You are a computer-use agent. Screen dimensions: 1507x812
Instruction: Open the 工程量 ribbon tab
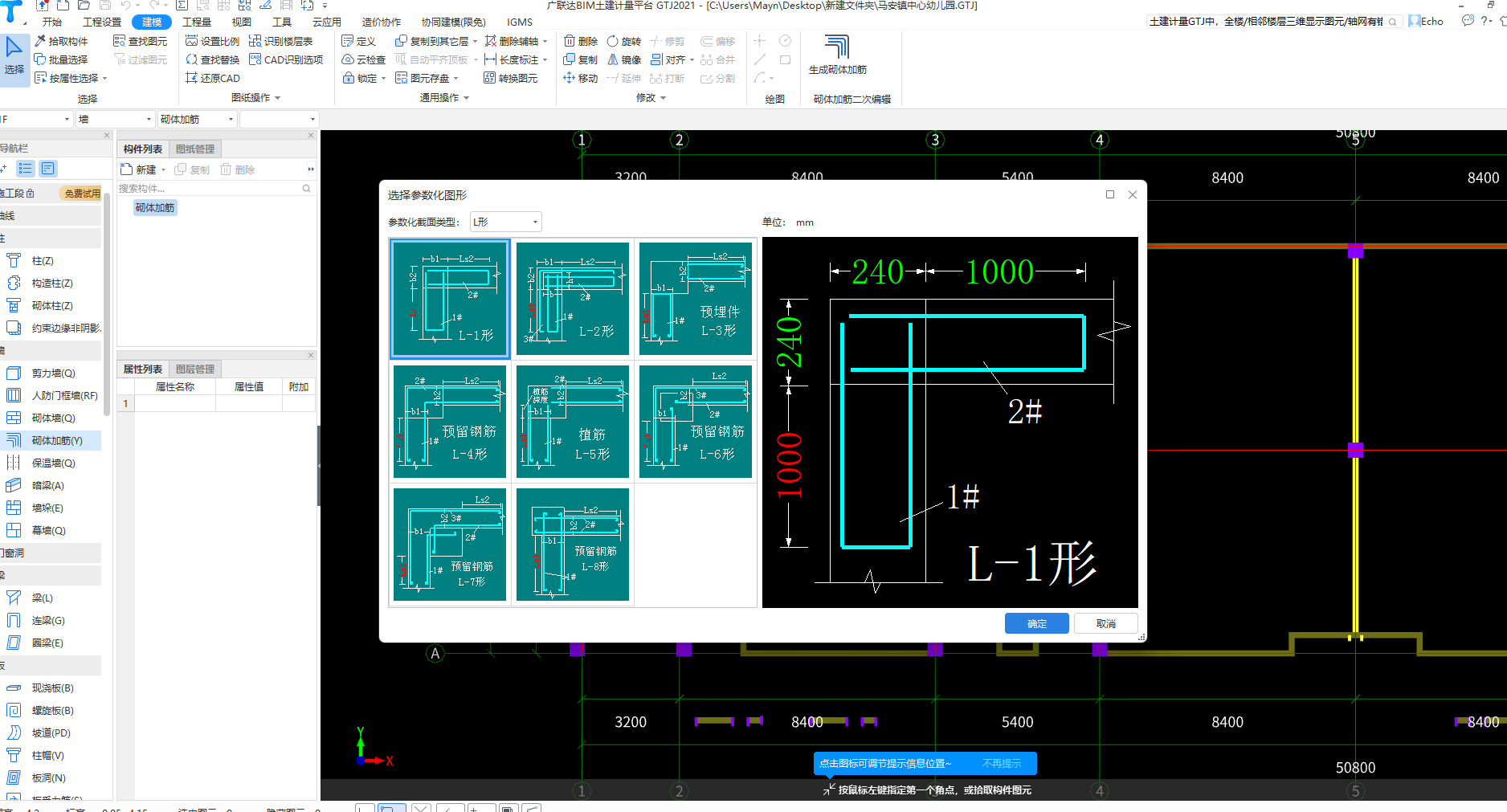tap(197, 22)
